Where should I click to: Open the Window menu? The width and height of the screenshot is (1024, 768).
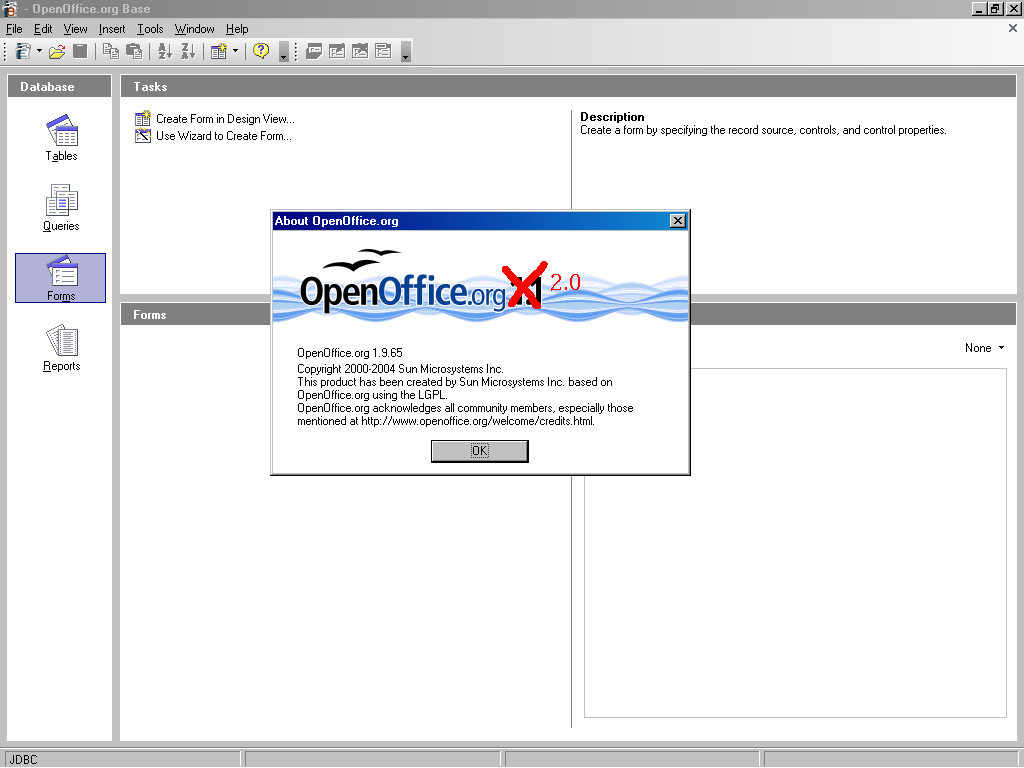click(x=194, y=29)
